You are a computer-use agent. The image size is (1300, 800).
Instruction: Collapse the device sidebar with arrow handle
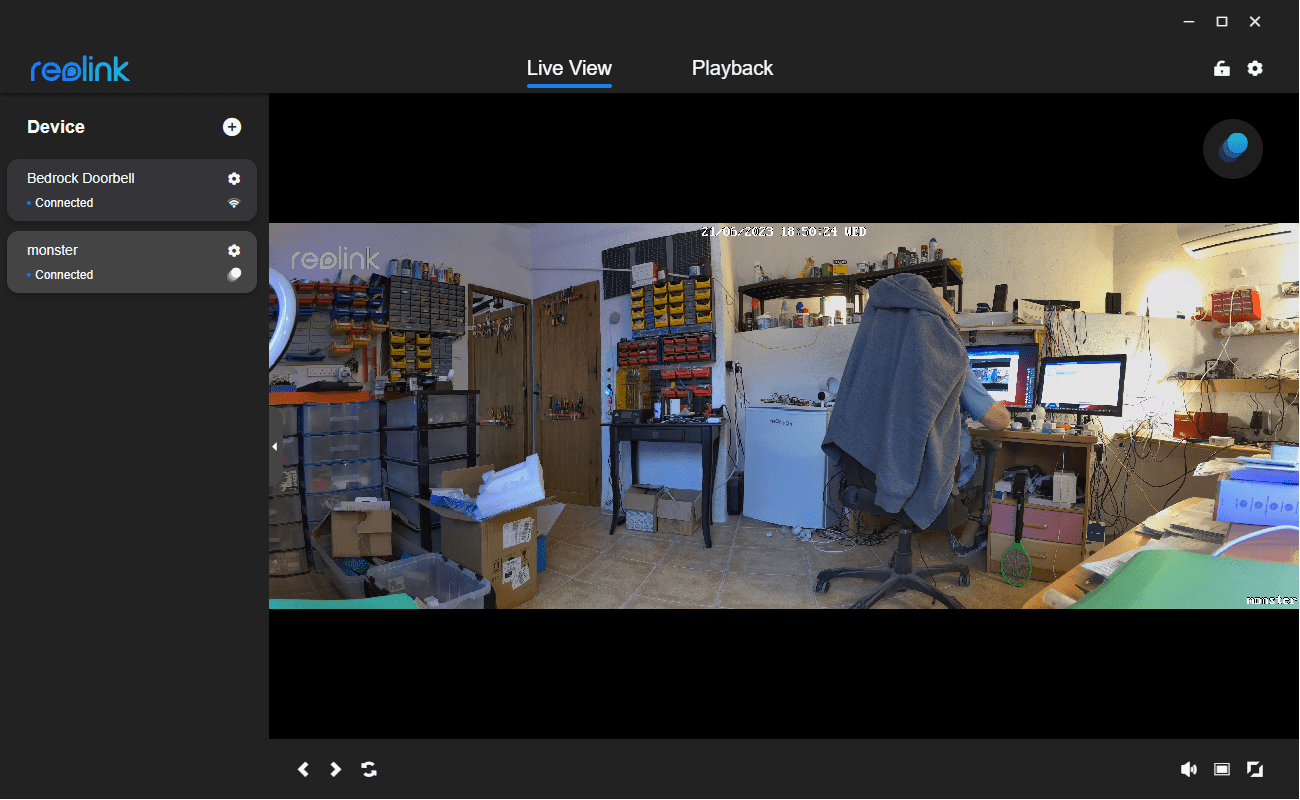coord(275,447)
